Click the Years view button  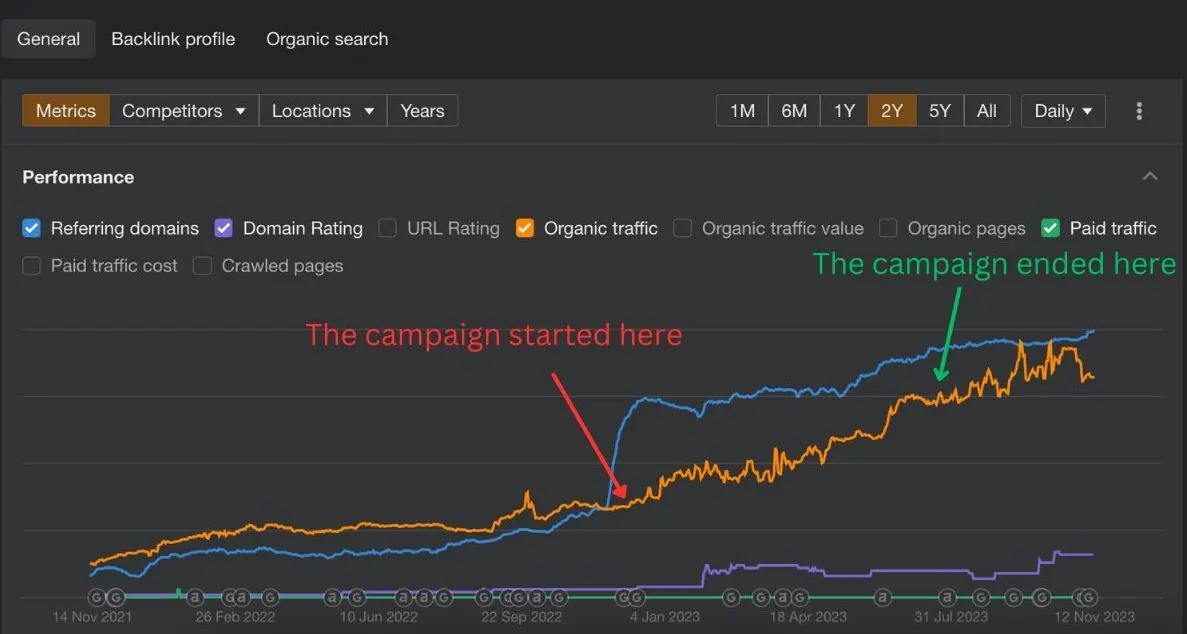(422, 111)
